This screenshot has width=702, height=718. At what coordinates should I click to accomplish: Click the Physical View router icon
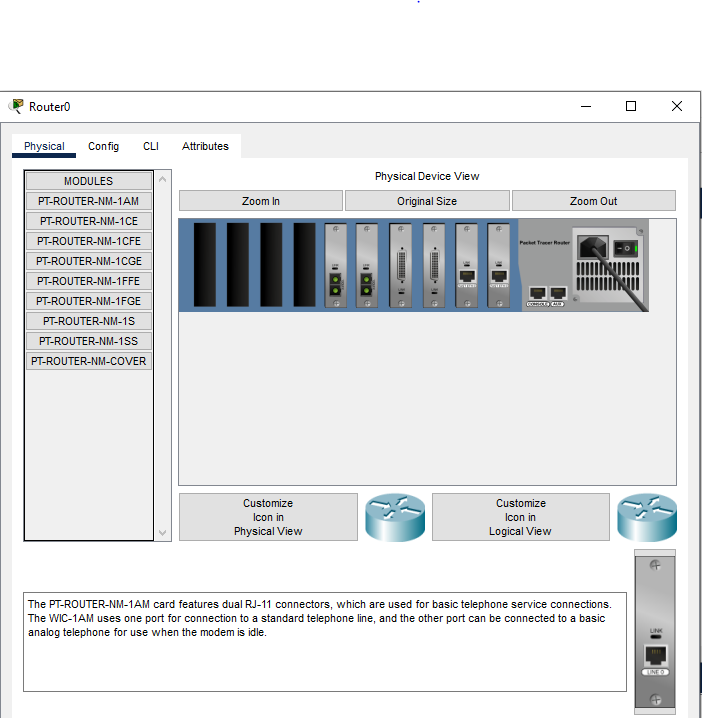tap(395, 517)
